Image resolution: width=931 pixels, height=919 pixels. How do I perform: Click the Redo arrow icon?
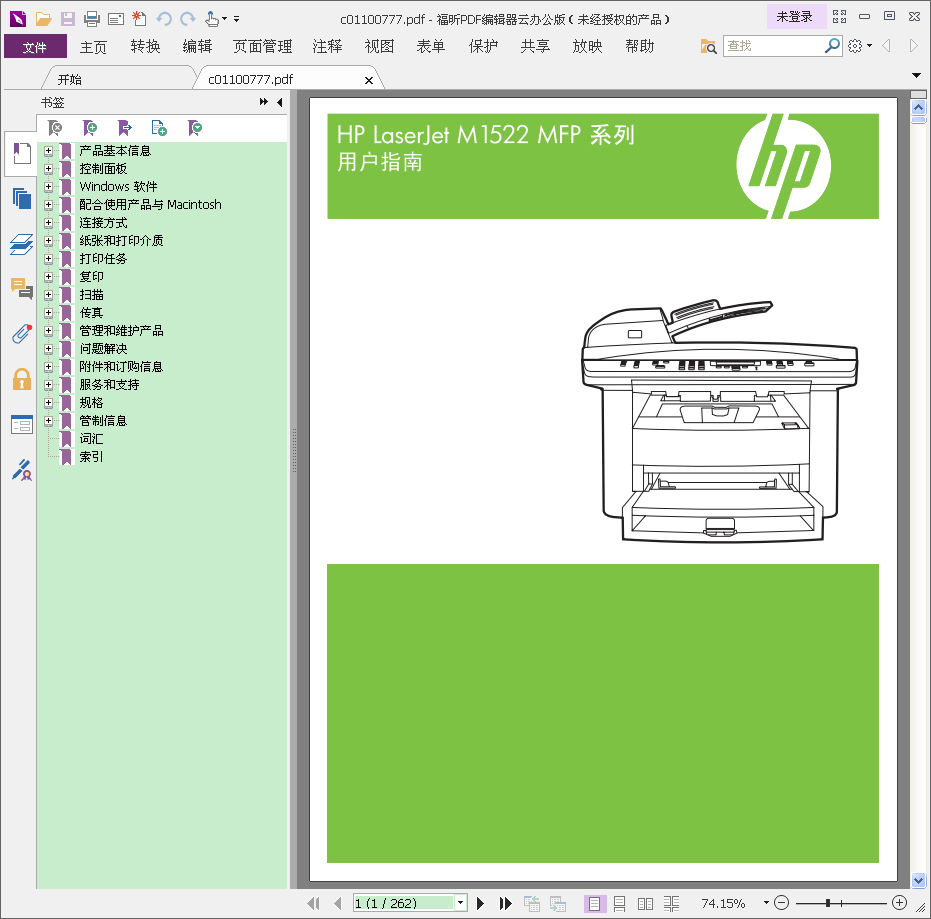pyautogui.click(x=188, y=19)
